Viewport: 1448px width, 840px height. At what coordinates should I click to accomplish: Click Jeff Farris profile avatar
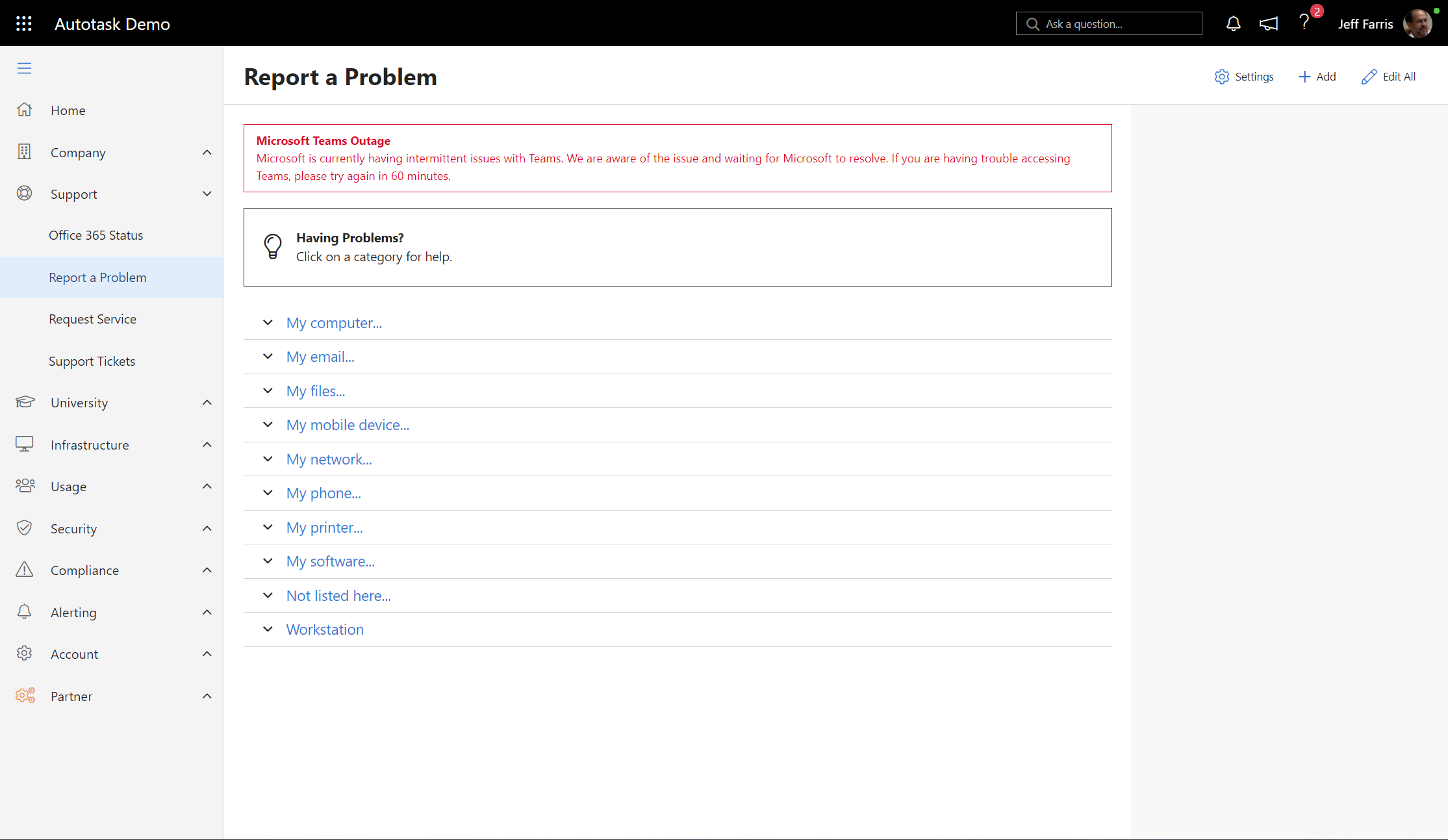pyautogui.click(x=1417, y=24)
